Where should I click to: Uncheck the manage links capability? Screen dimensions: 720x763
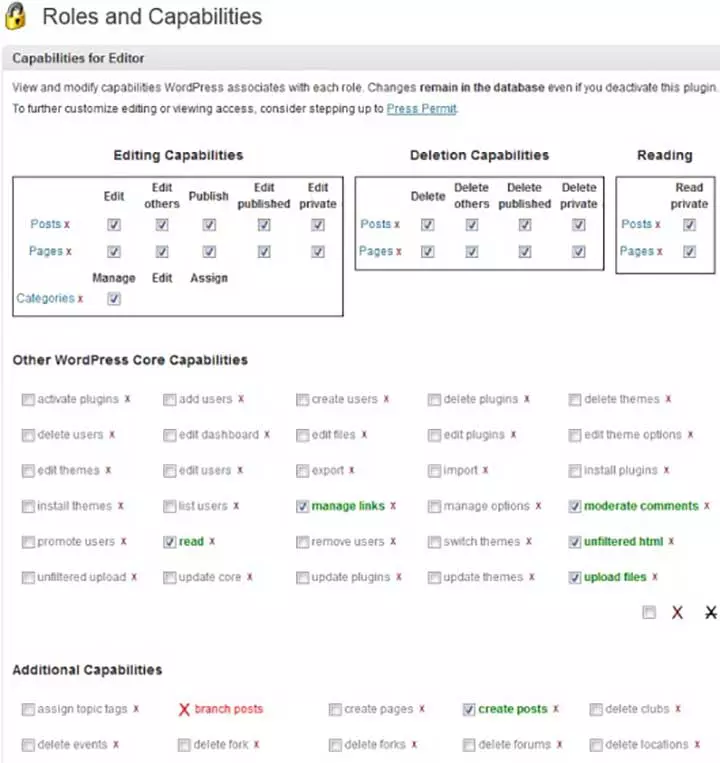(302, 507)
